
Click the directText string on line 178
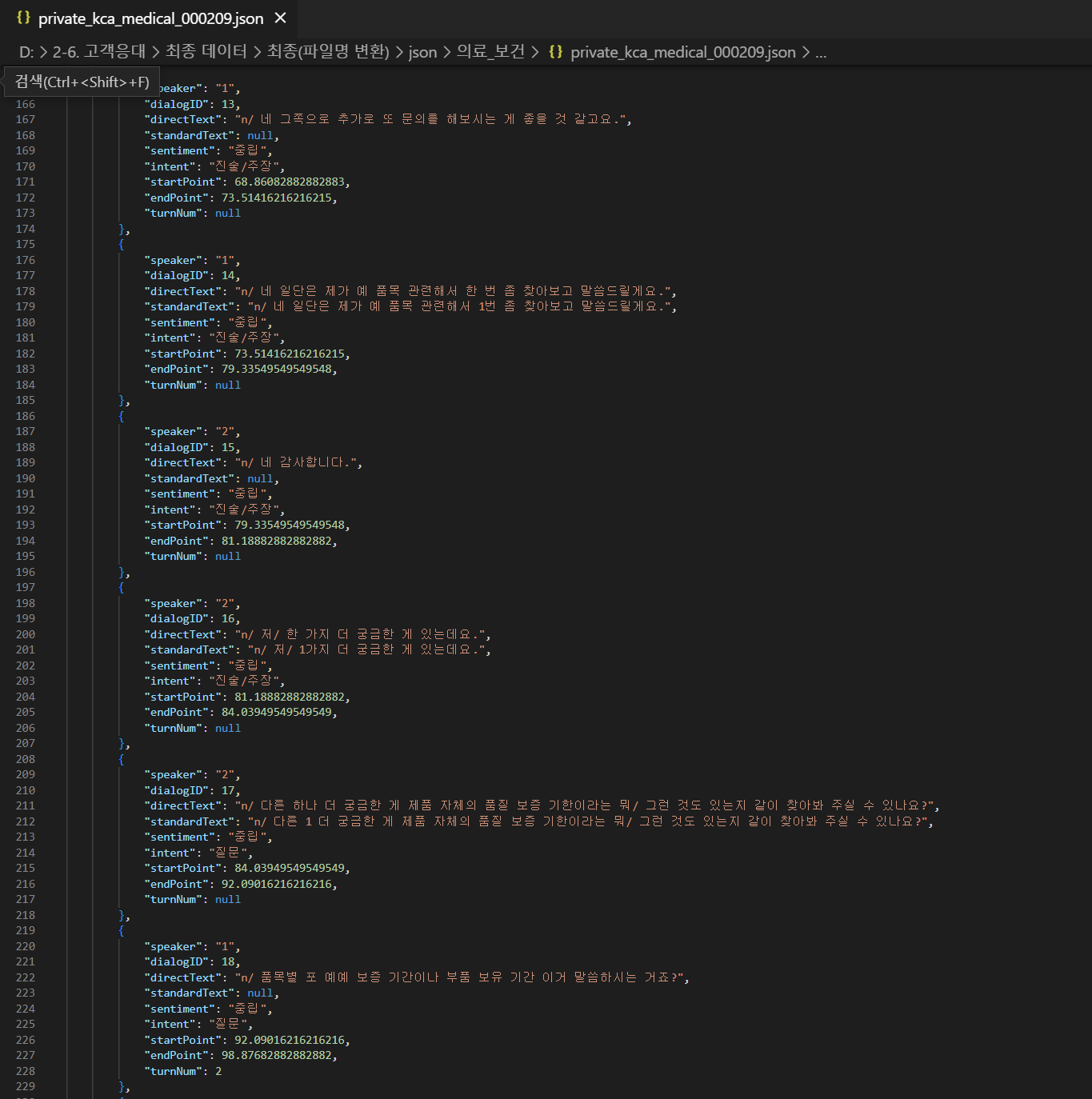coord(453,291)
